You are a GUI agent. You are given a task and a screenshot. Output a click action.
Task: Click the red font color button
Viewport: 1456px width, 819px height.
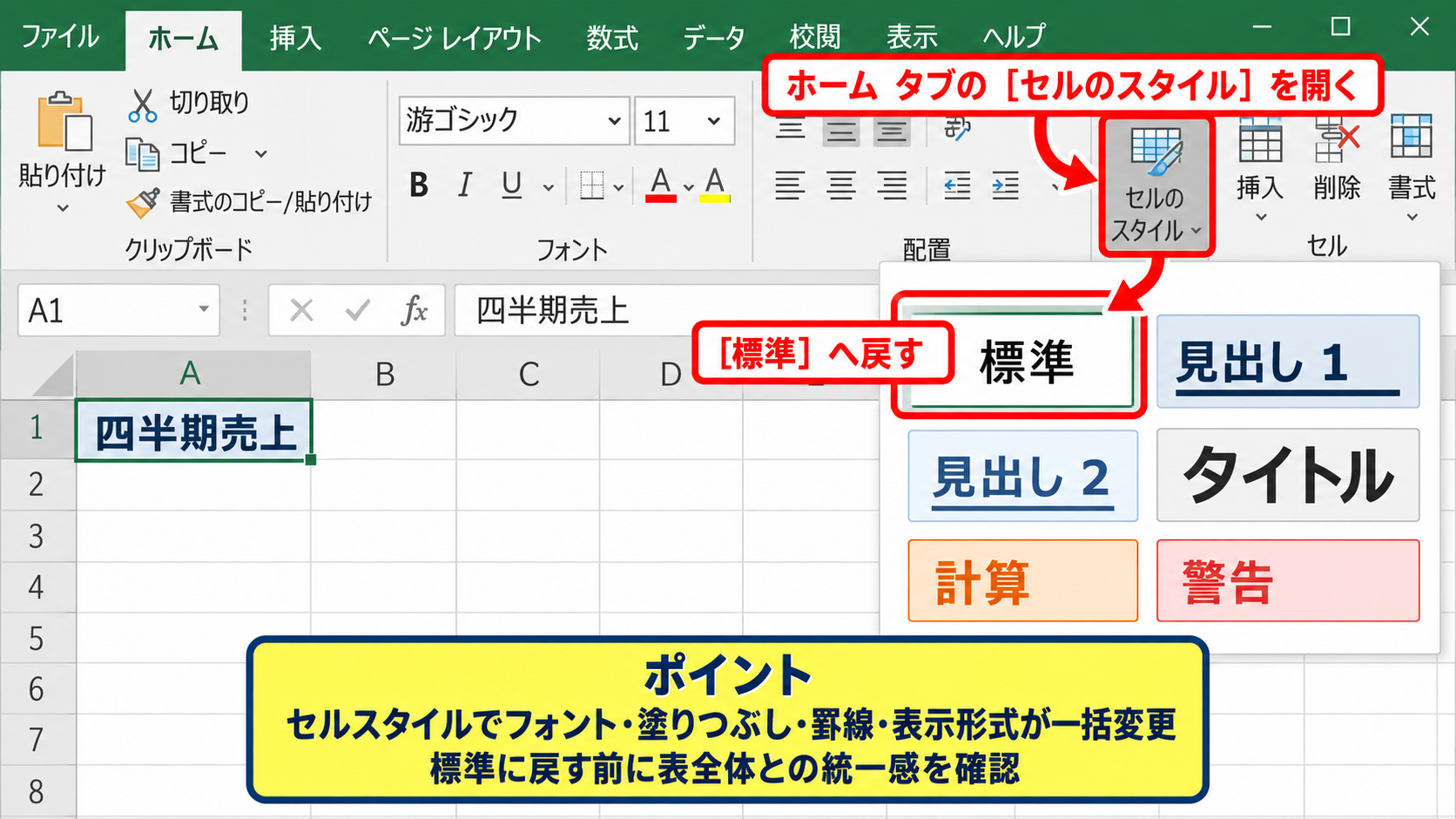click(661, 186)
